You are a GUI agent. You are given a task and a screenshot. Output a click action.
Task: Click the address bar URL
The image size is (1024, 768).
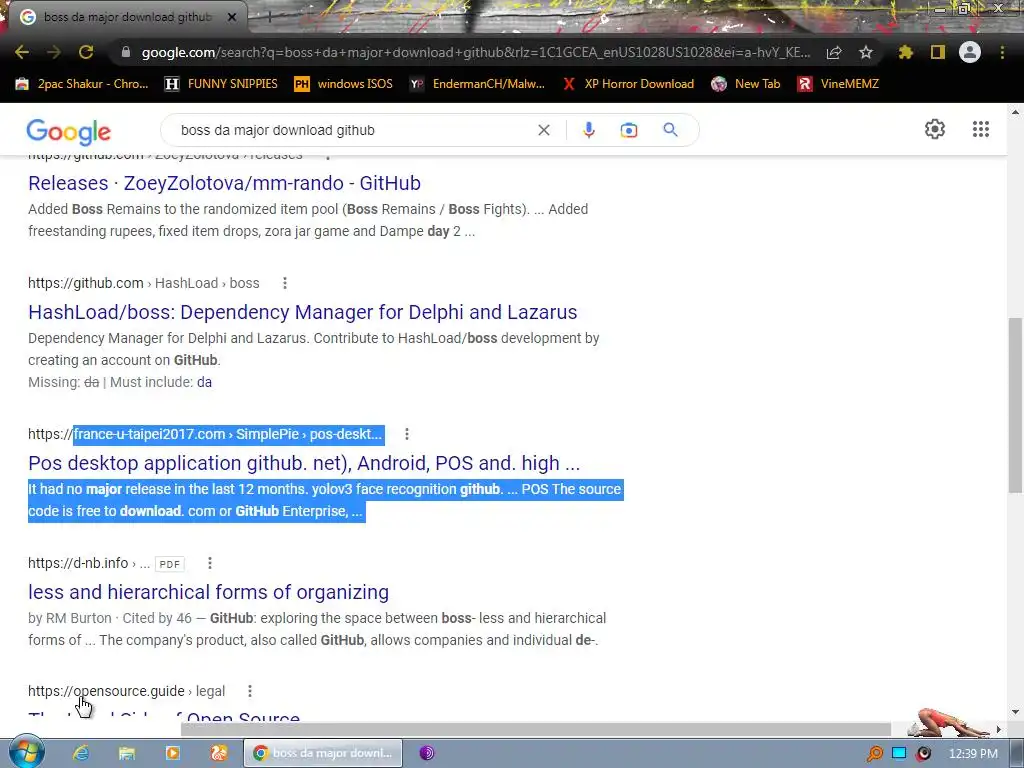475,52
